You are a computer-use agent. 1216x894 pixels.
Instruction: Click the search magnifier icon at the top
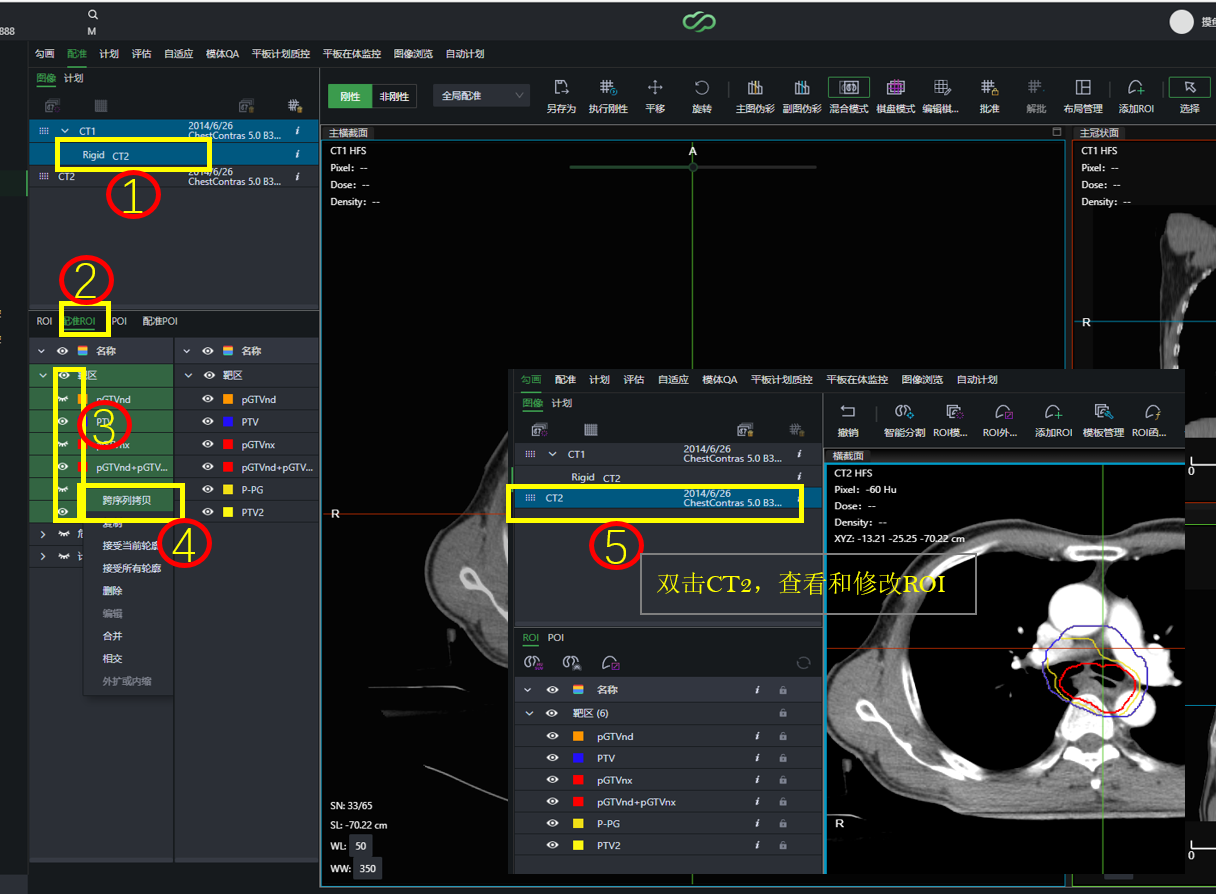click(93, 15)
